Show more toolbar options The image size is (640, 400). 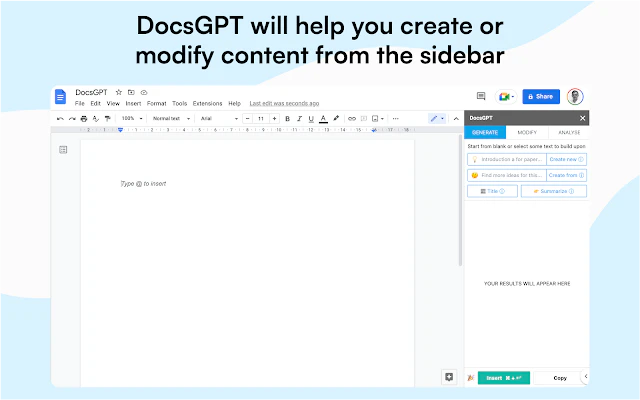396,119
